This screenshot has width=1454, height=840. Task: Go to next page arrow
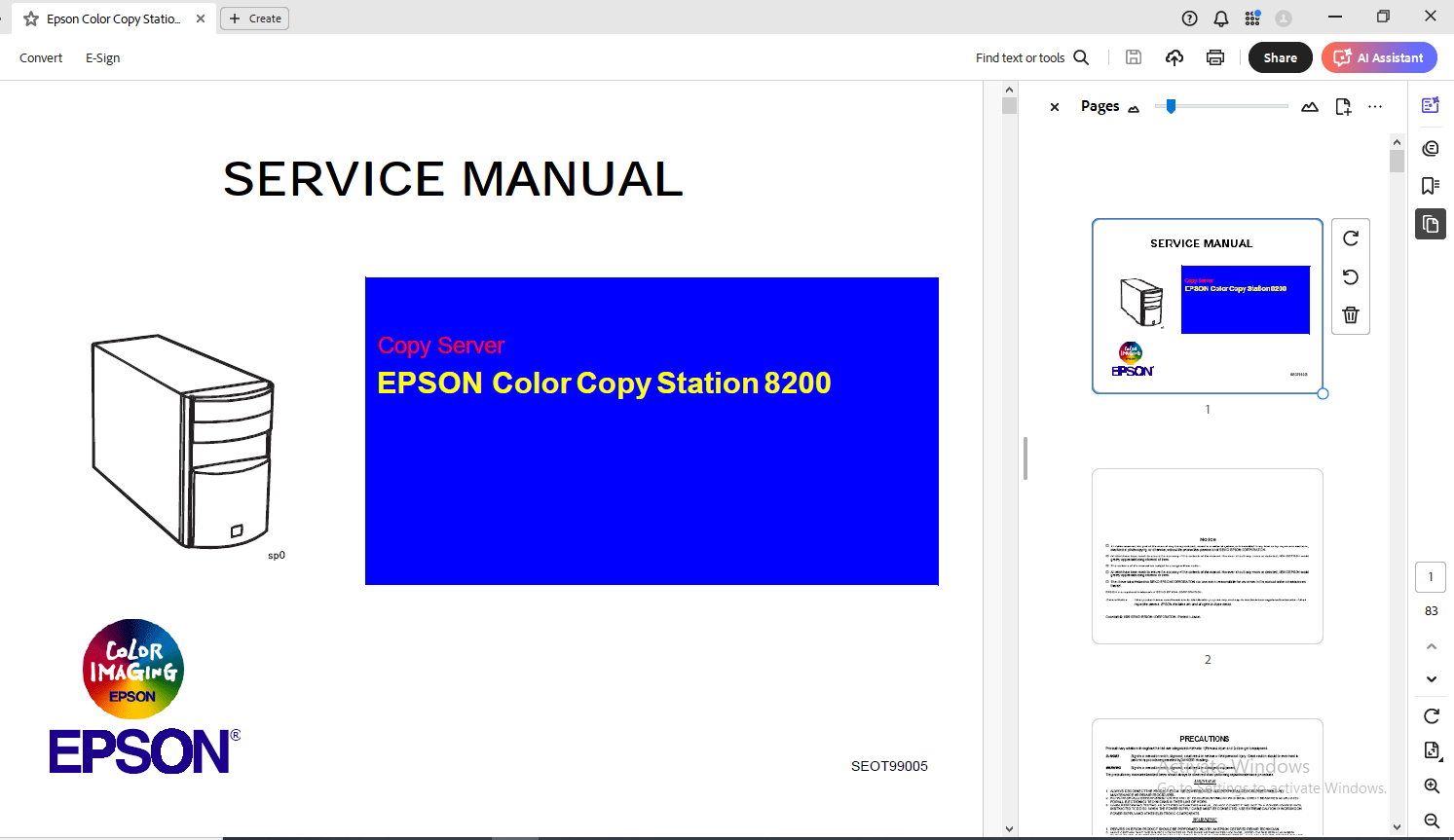(1432, 679)
